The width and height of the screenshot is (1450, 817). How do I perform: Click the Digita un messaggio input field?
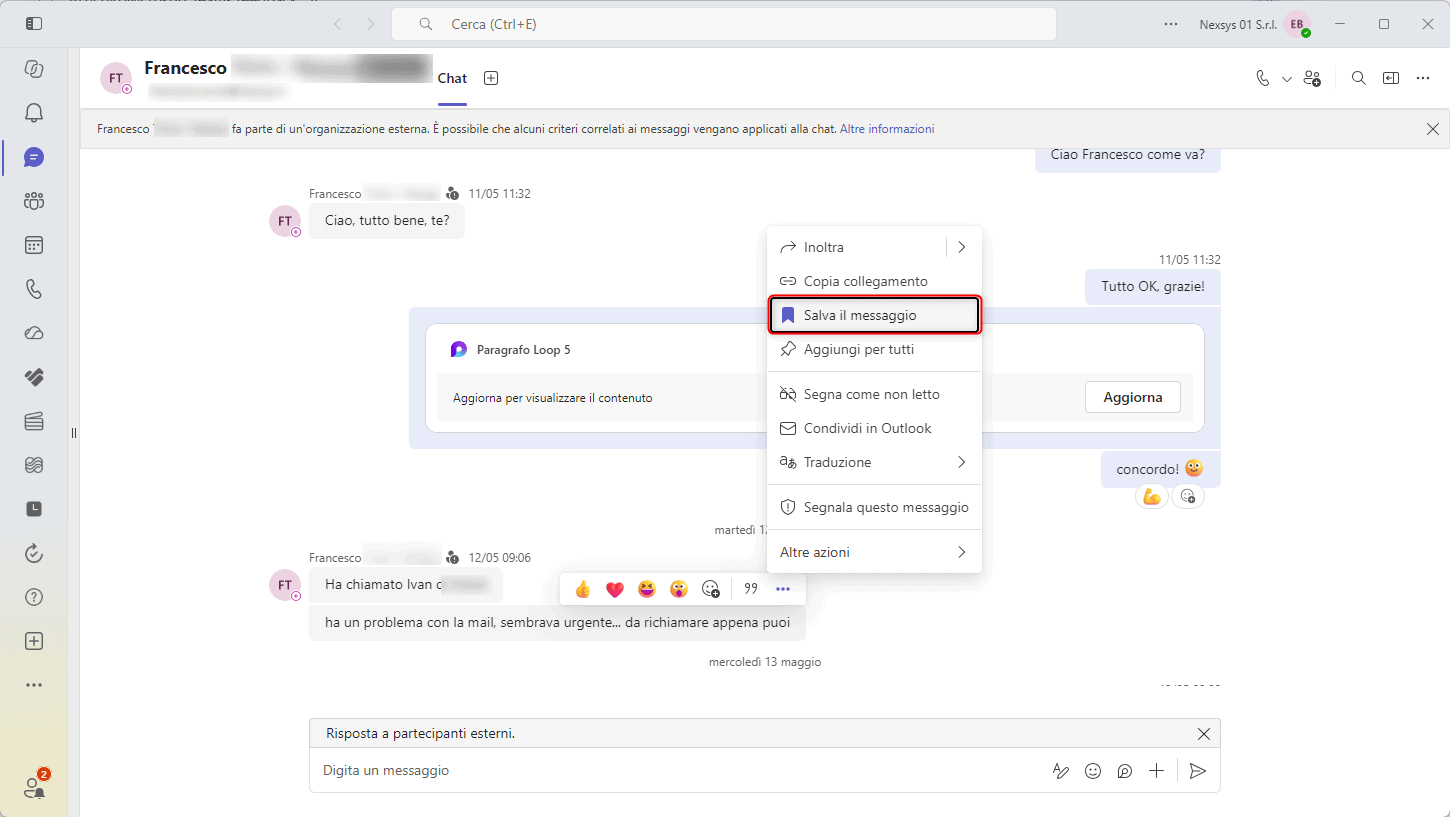point(680,771)
